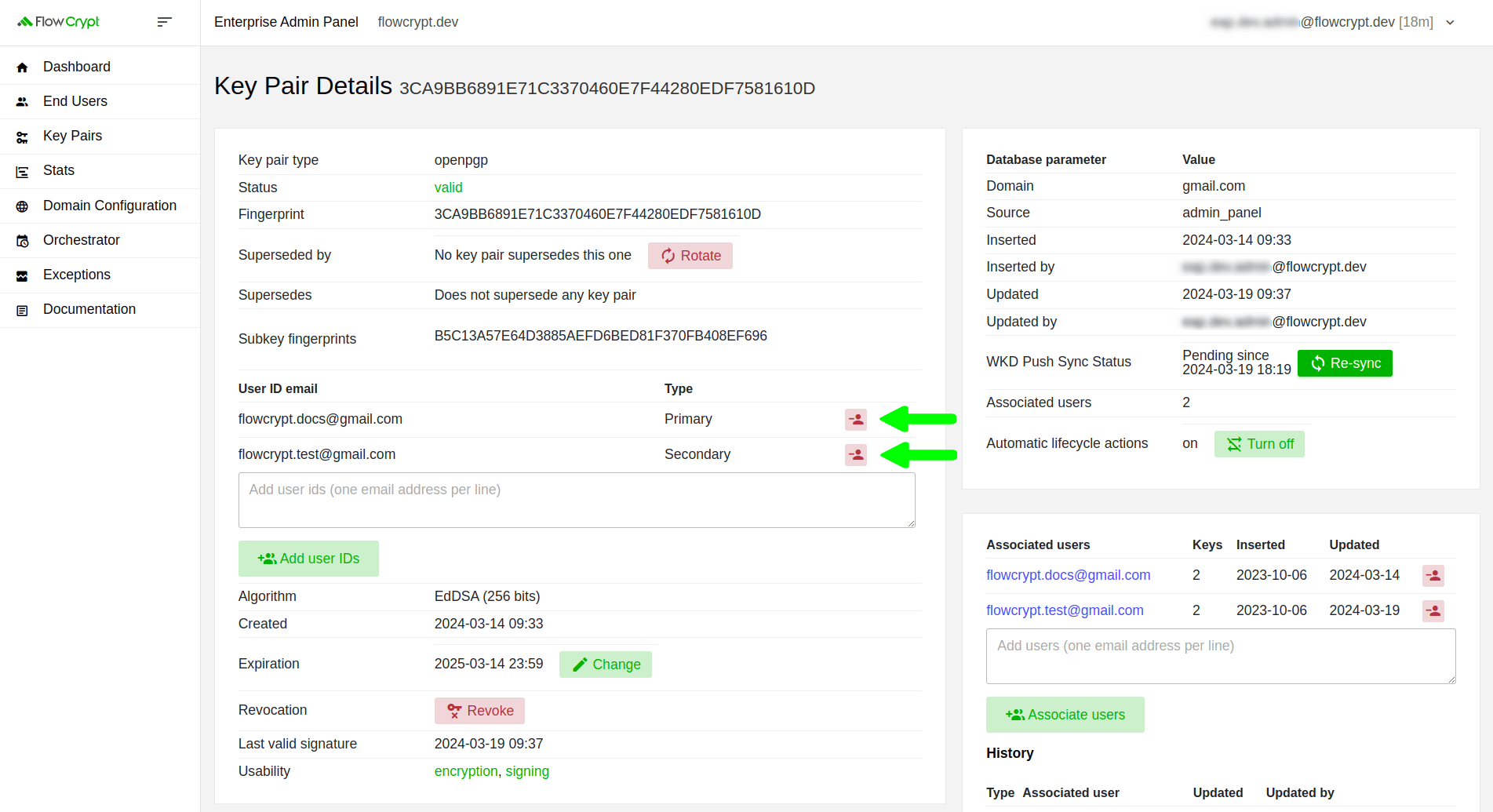Click the expiration date 2025-03-14 23:59
The image size is (1493, 812).
(x=489, y=664)
